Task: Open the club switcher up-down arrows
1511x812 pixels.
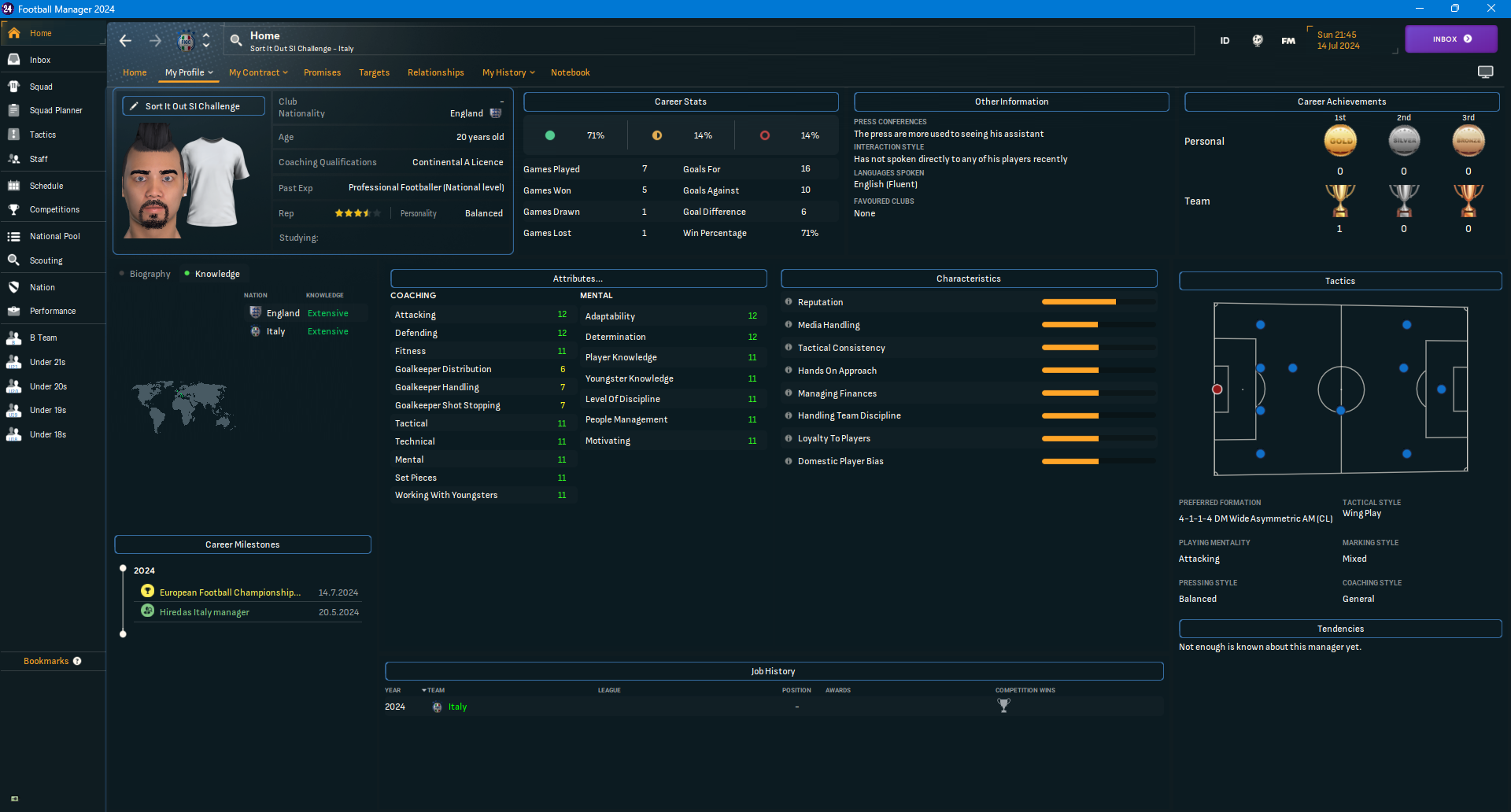Action: point(206,41)
